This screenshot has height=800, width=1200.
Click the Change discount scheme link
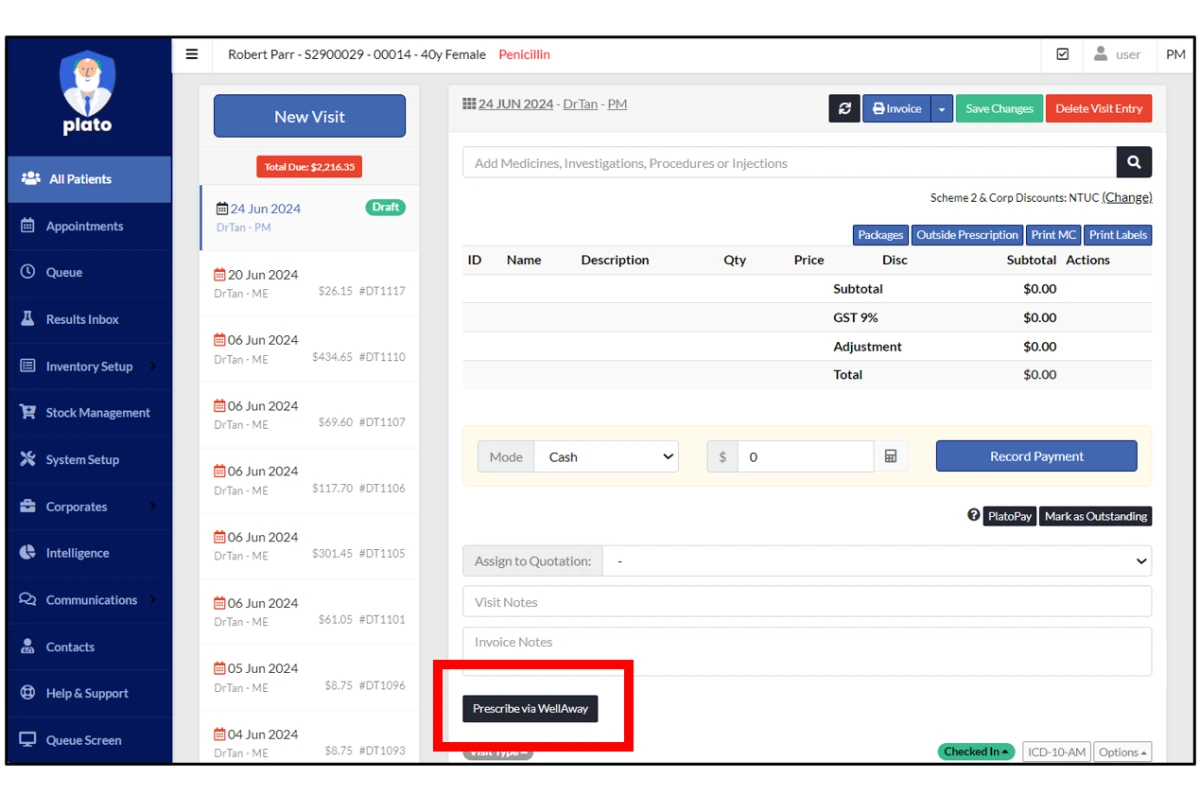(1127, 198)
